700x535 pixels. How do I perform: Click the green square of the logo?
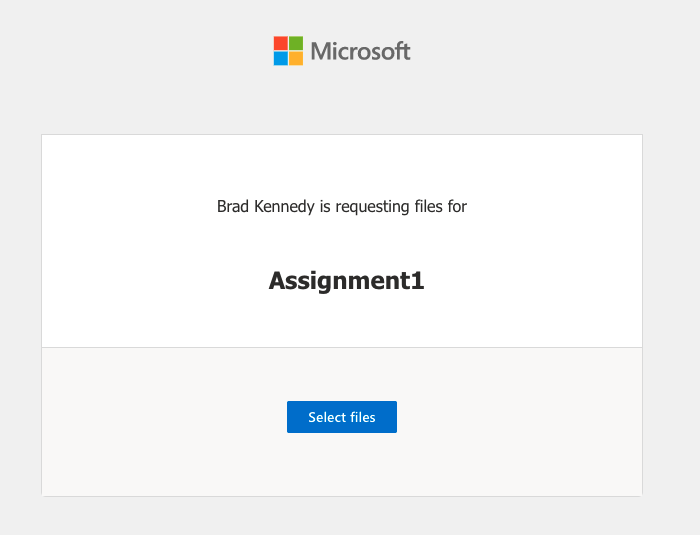(x=296, y=43)
